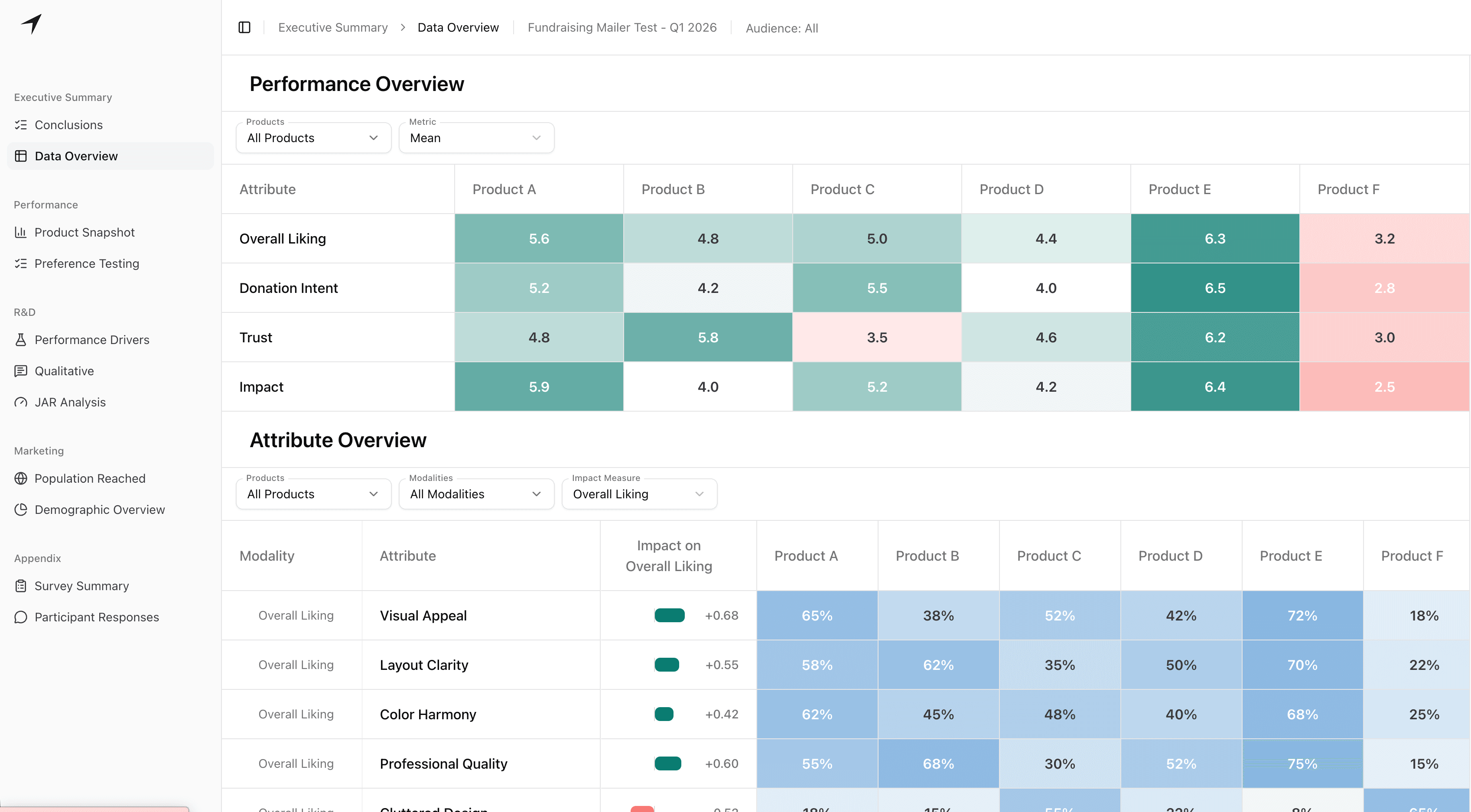
Task: Select the Product Snapshot chart icon
Action: click(x=21, y=232)
